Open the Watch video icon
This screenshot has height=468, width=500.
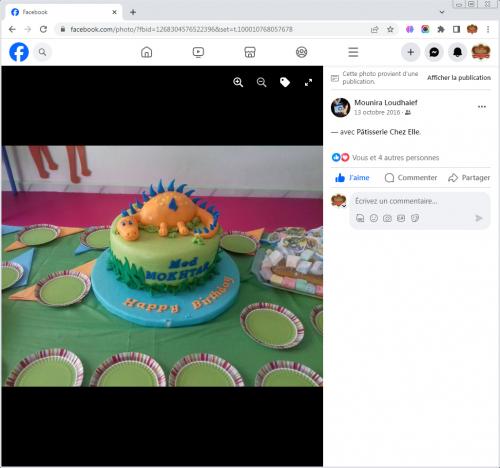tap(198, 52)
